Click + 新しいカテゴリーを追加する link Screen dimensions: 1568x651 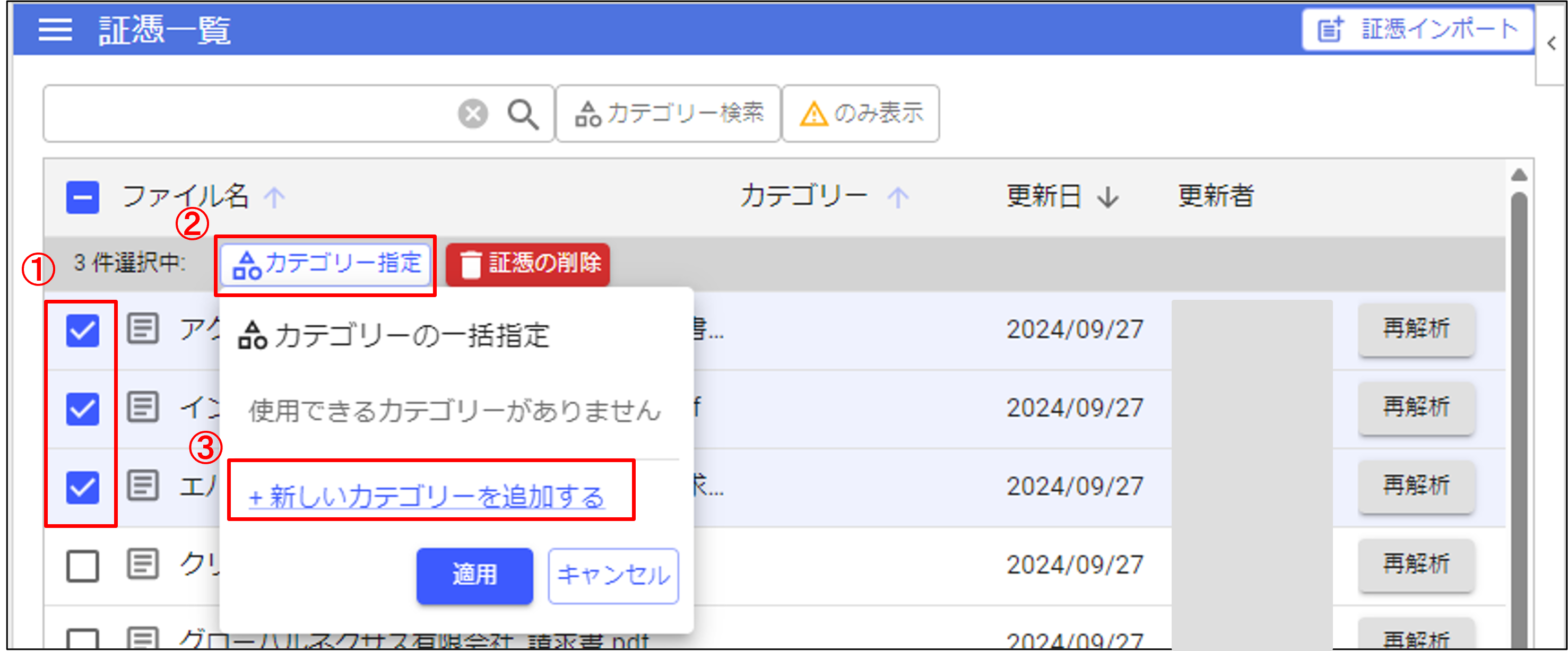tap(426, 497)
